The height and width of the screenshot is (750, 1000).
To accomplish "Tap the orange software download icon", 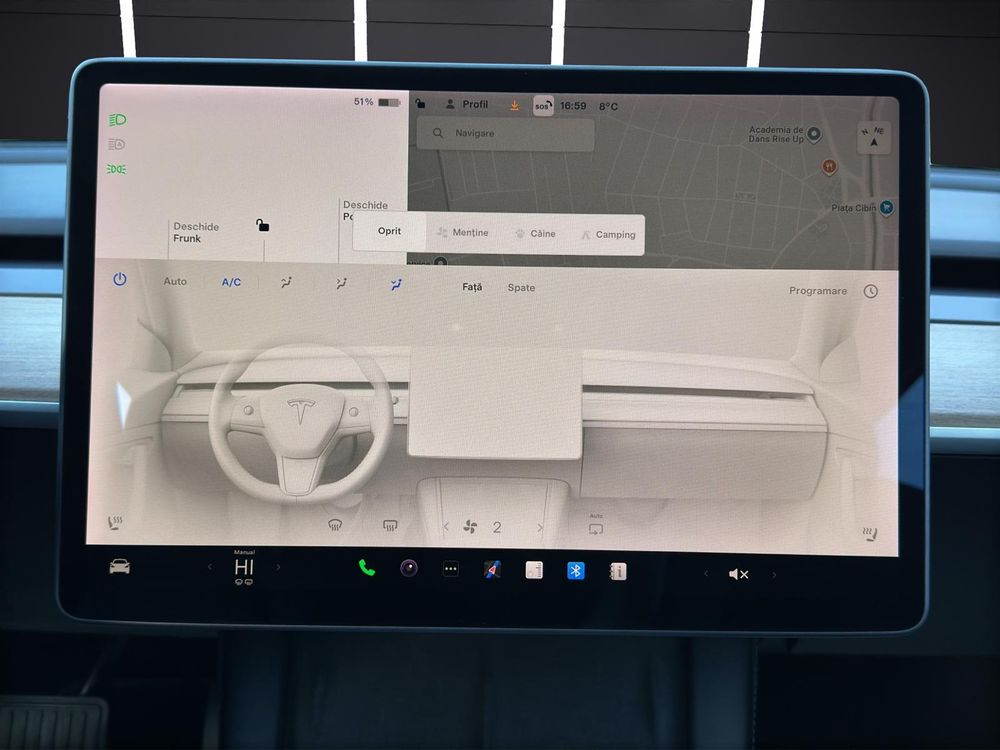I will (514, 105).
